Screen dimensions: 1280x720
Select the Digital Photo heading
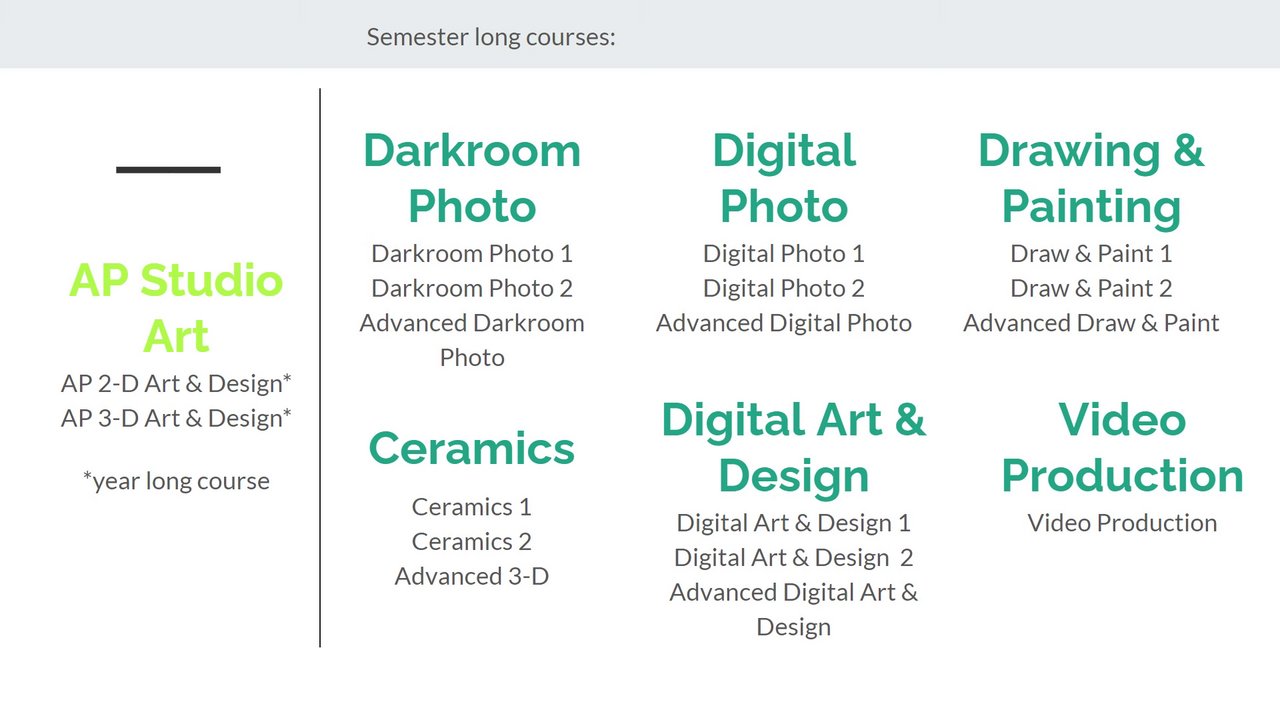[783, 178]
